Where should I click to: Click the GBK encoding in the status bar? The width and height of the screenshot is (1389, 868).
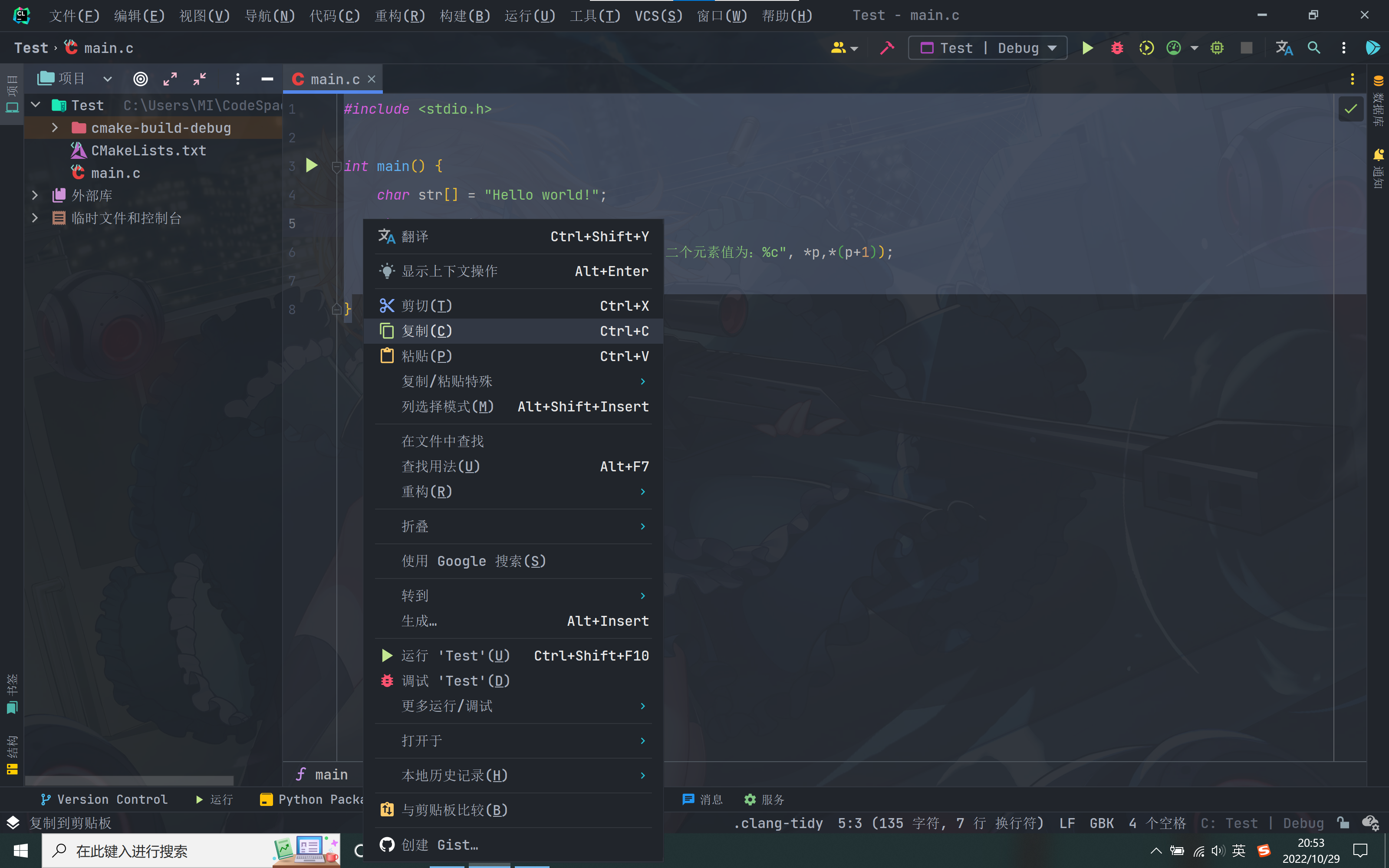pyautogui.click(x=1102, y=823)
